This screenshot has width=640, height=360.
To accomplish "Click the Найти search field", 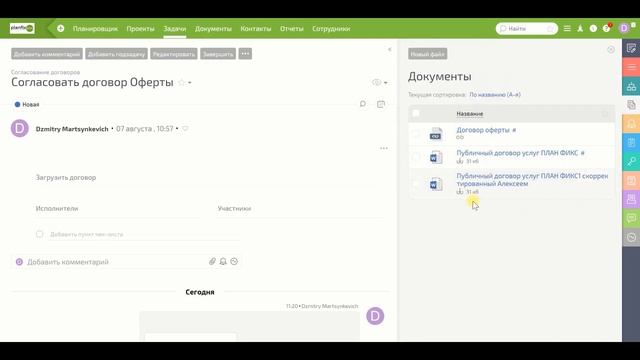I will 527,29.
